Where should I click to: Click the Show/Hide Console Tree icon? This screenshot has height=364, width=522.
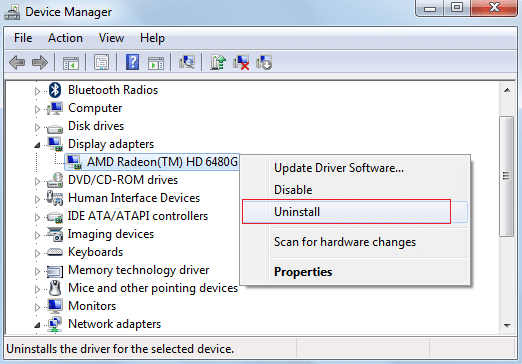[x=71, y=63]
